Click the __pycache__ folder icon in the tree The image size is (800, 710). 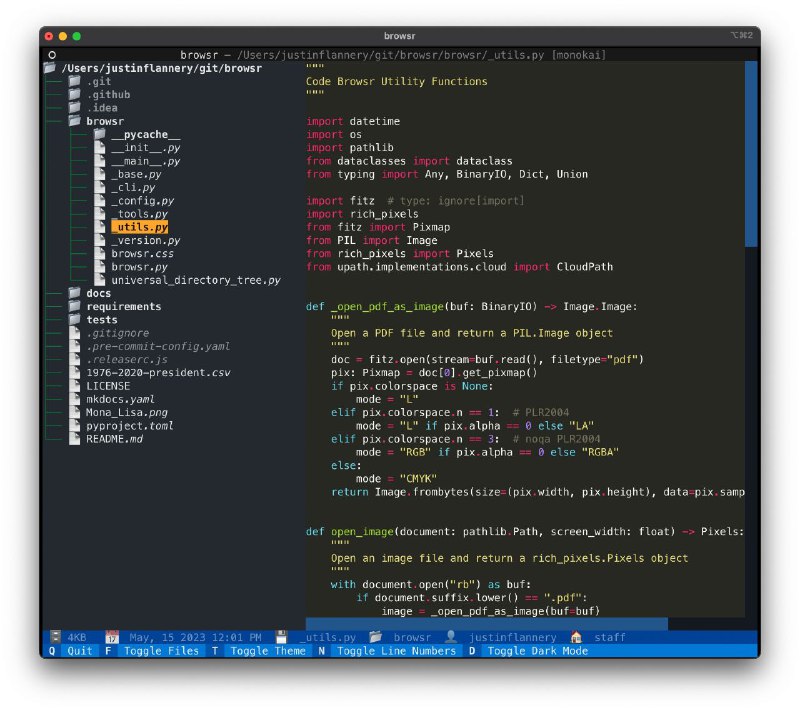click(x=101, y=134)
